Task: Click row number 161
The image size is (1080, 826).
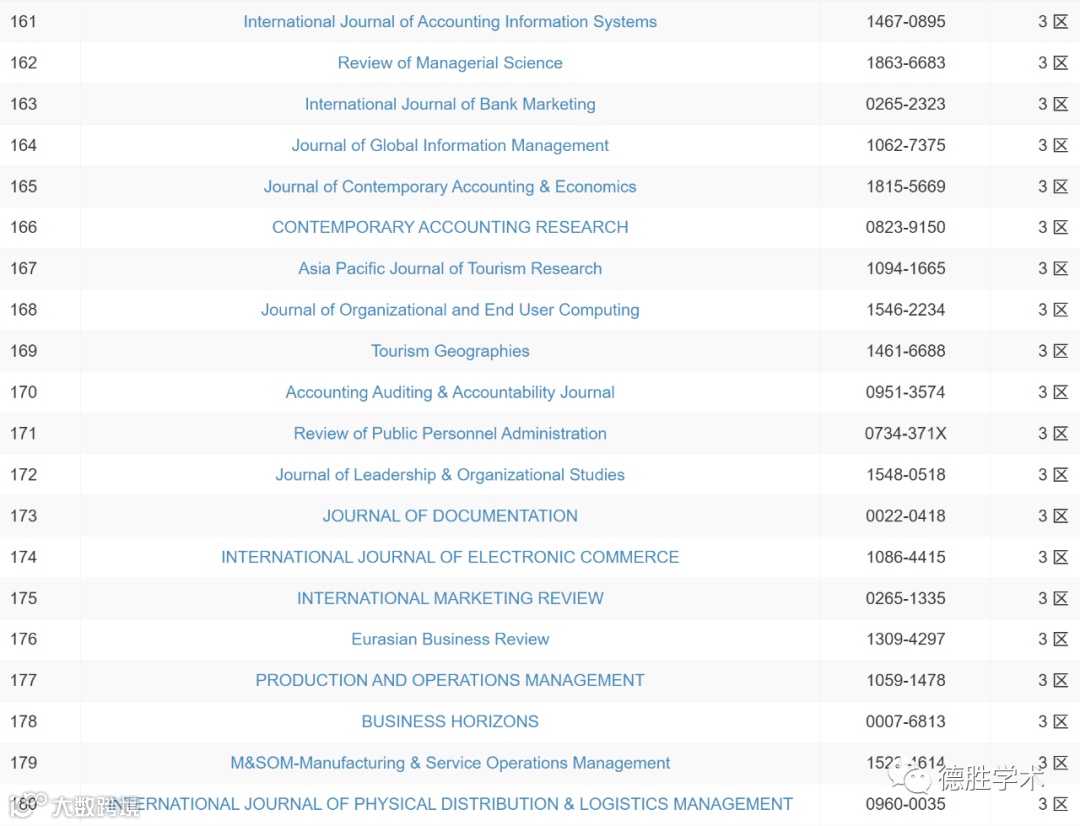Action: [23, 21]
